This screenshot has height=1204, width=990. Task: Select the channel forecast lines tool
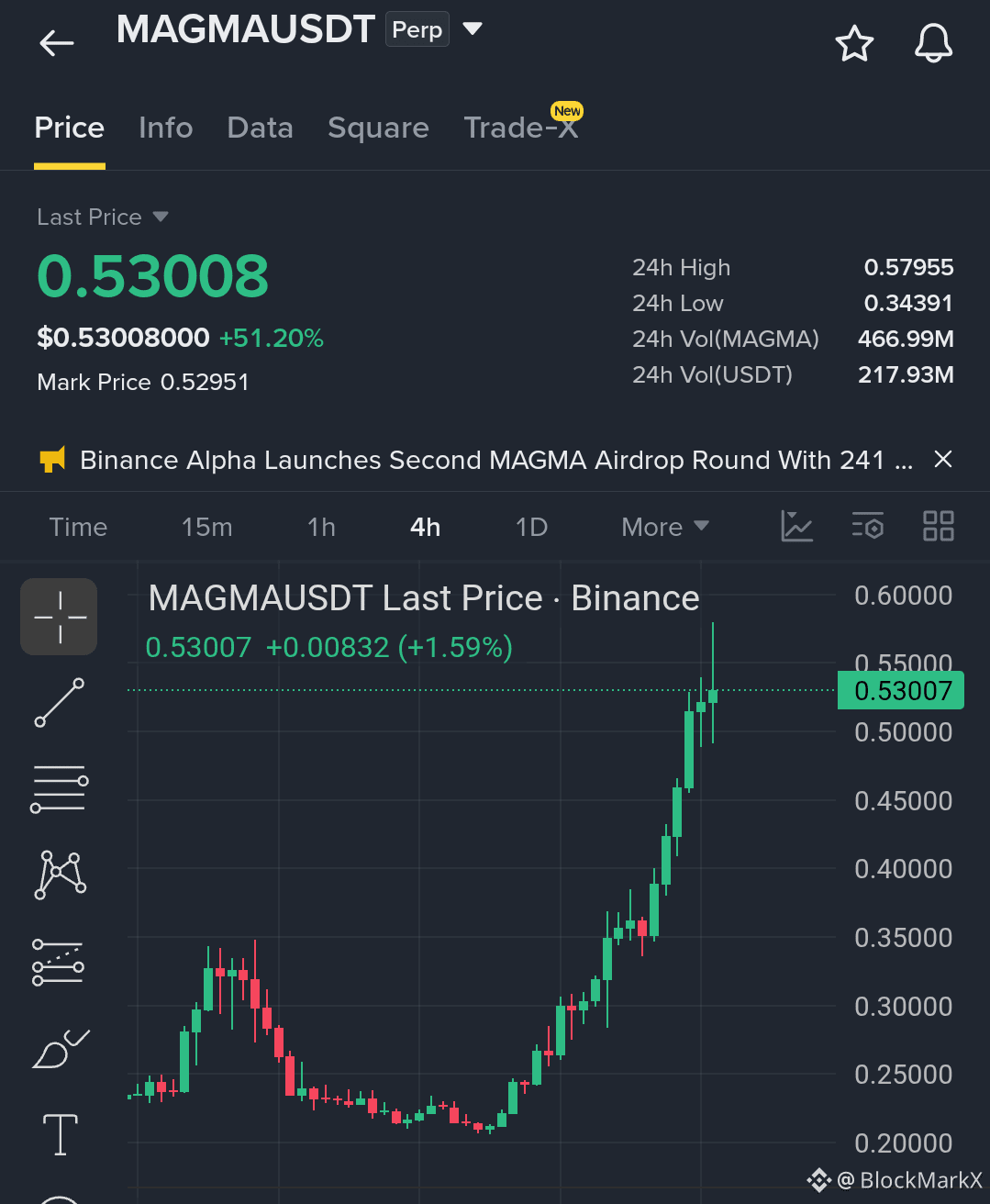59,962
